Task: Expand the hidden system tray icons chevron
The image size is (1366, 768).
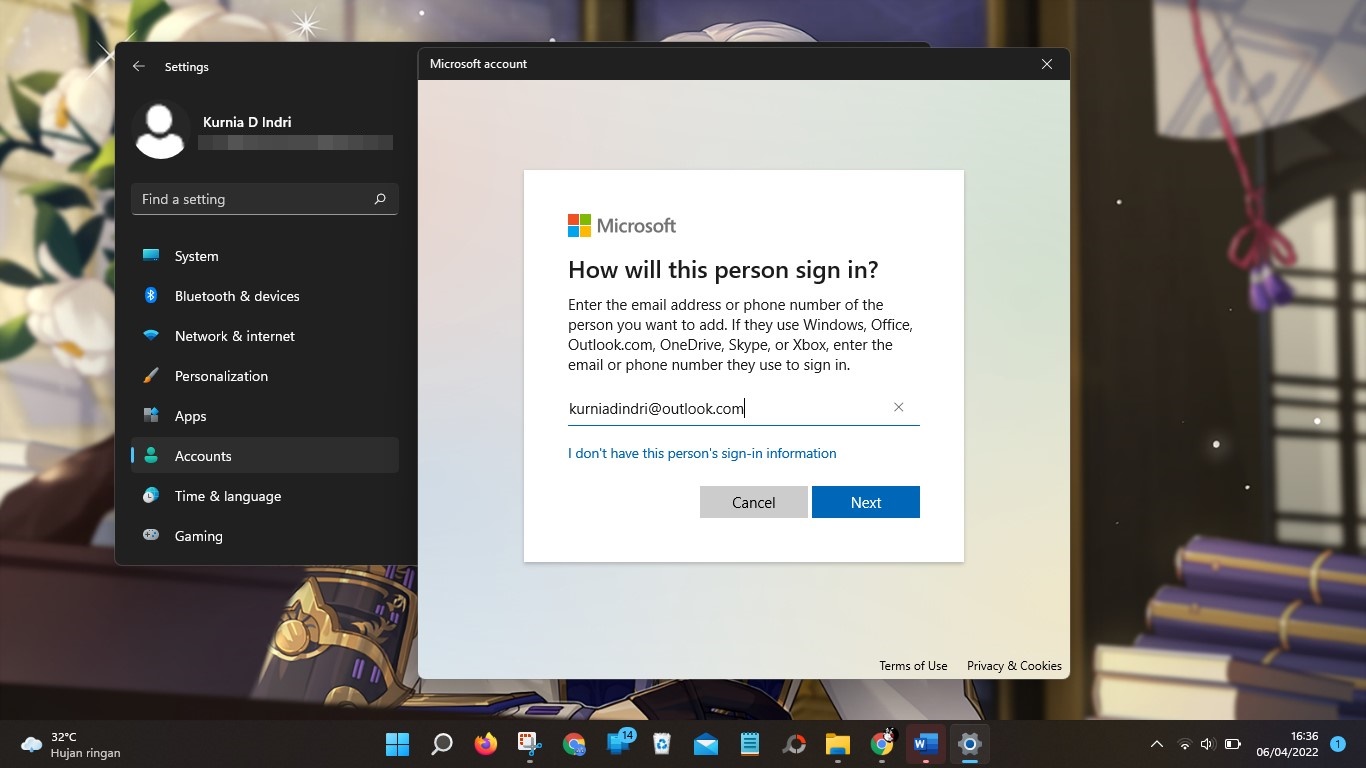Action: pos(1157,744)
